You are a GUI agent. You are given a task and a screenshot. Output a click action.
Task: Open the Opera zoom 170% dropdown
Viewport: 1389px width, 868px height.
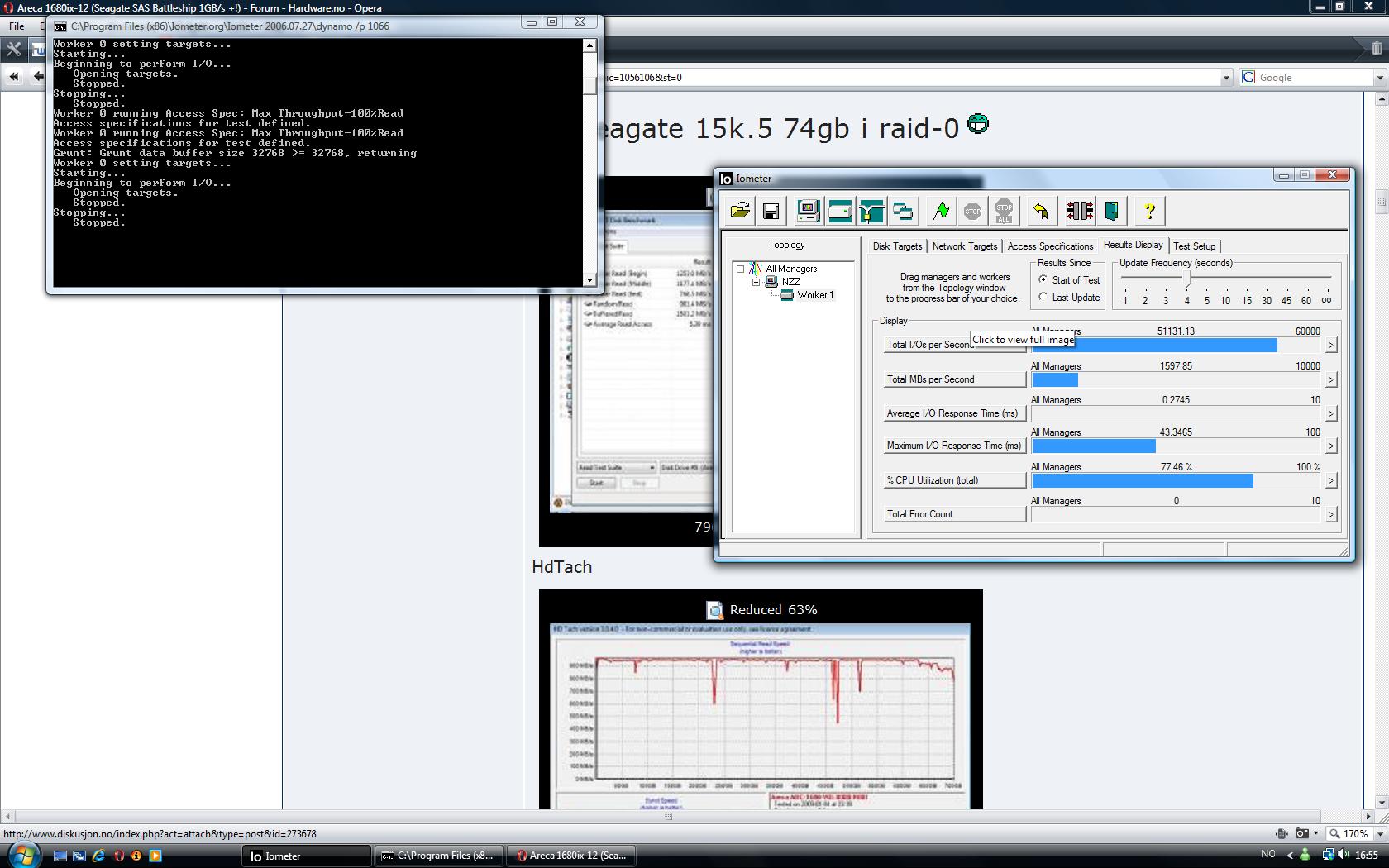[1379, 833]
